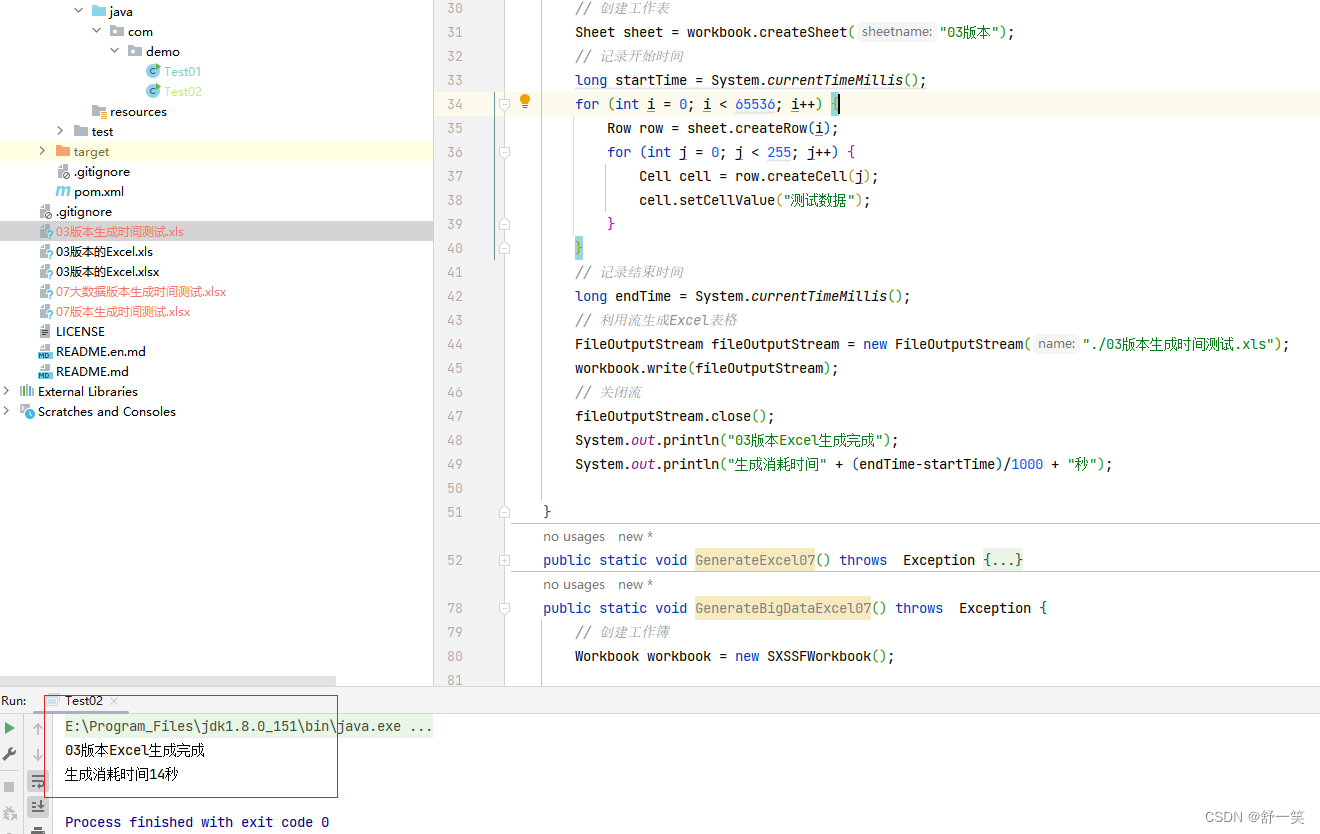The width and height of the screenshot is (1320, 834).
Task: Select .gitignore inside the module folder
Action: pyautogui.click(x=102, y=171)
